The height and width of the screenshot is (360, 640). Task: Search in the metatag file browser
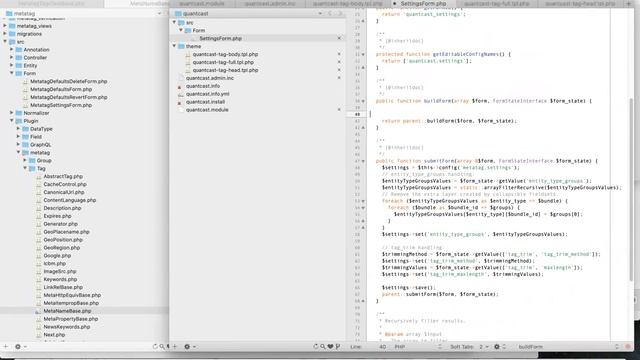(162, 347)
